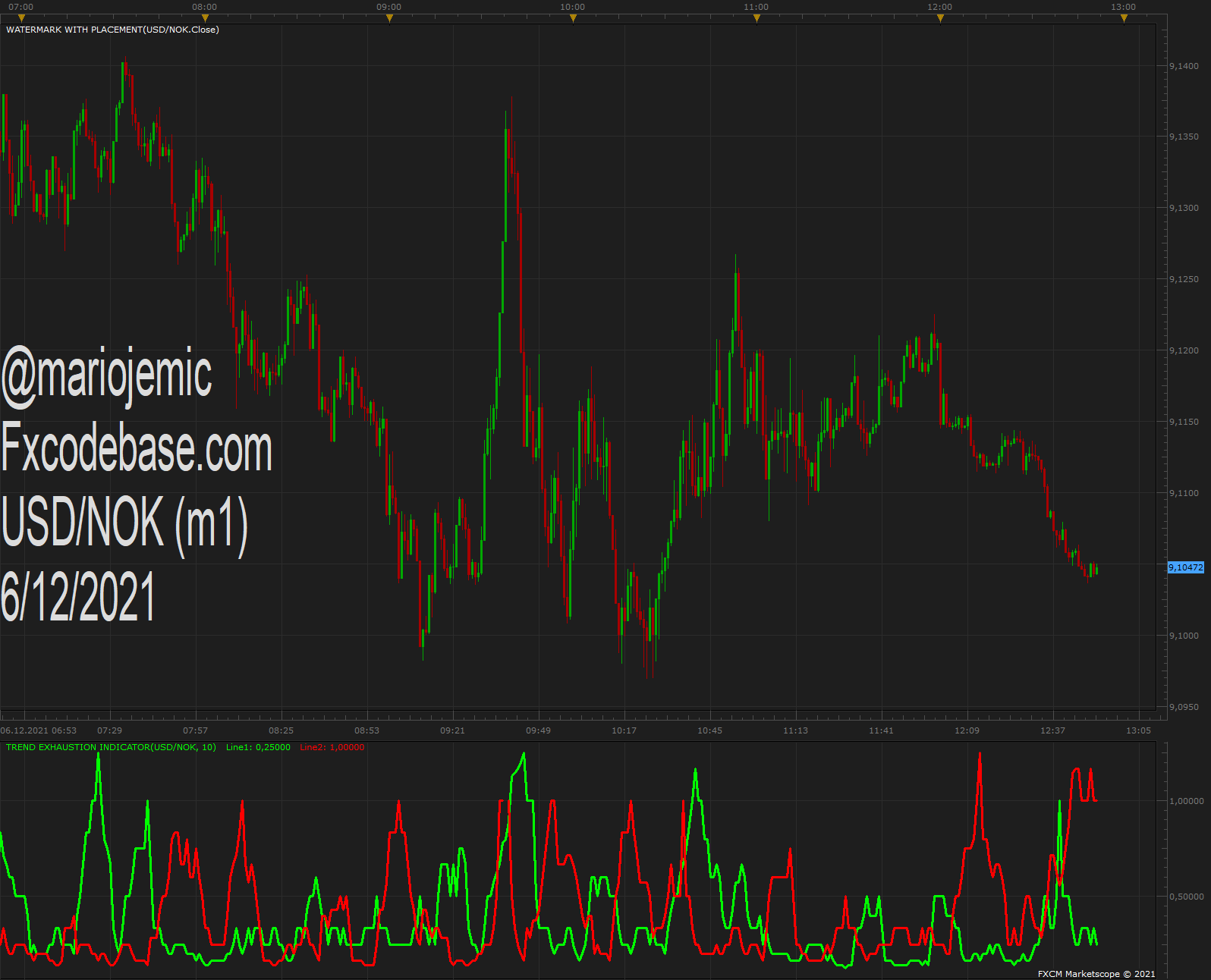This screenshot has width=1211, height=980.
Task: Click the 9,1100 price axis label
Action: [x=1184, y=493]
